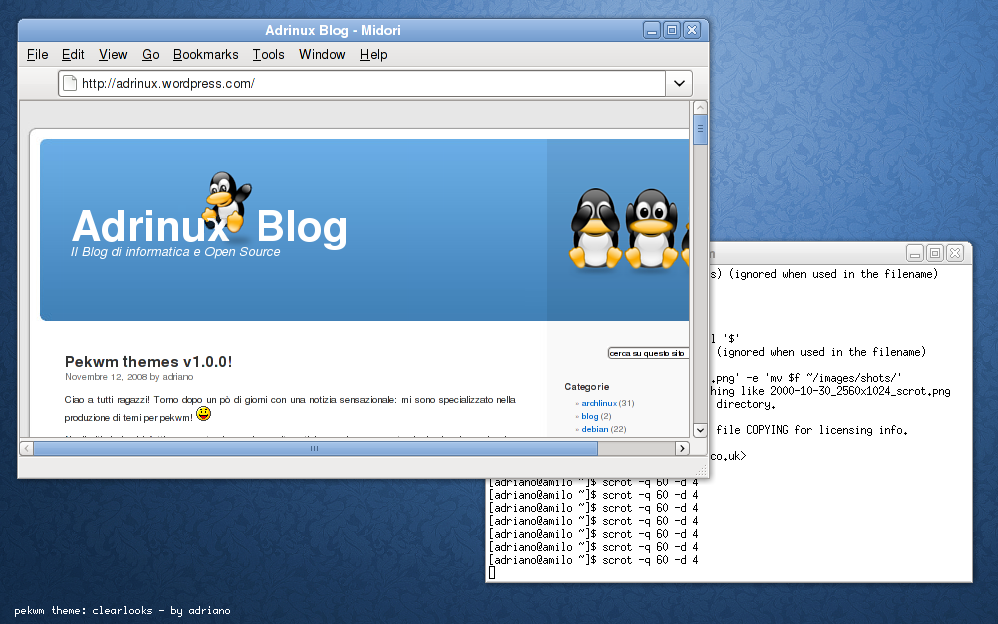This screenshot has width=998, height=624.
Task: Open the Help menu
Action: (x=374, y=55)
